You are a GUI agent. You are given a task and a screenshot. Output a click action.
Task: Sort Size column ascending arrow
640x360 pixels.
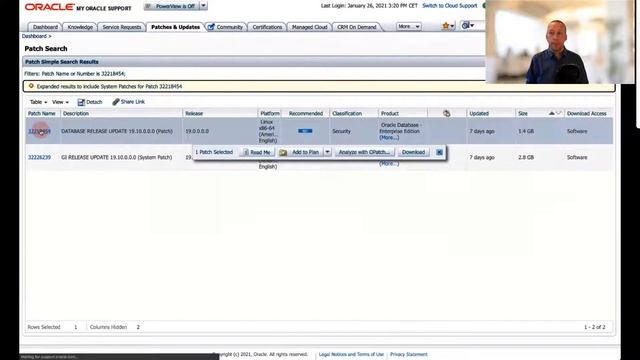point(551,113)
